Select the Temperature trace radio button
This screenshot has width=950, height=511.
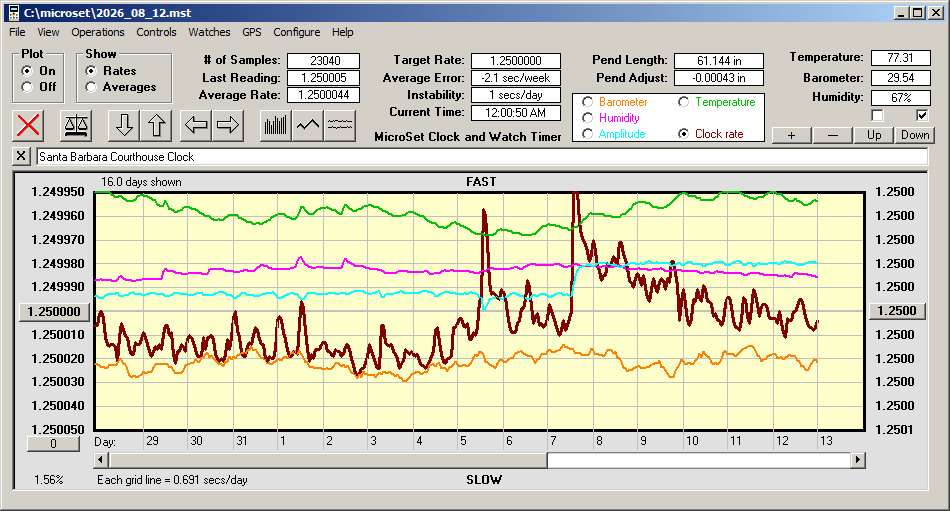click(x=683, y=102)
